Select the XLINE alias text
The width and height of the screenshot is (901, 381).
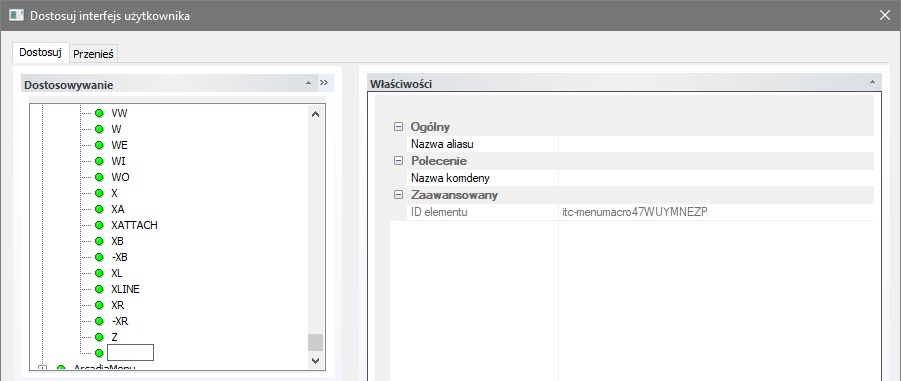[125, 289]
